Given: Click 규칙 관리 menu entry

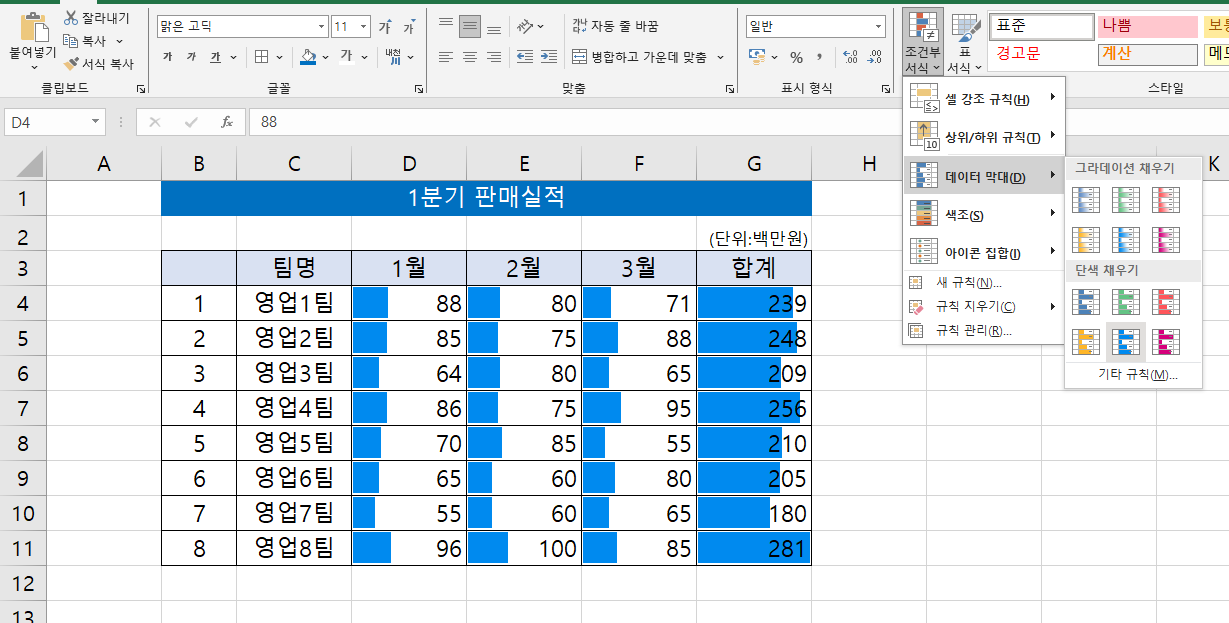Looking at the screenshot, I should (984, 330).
